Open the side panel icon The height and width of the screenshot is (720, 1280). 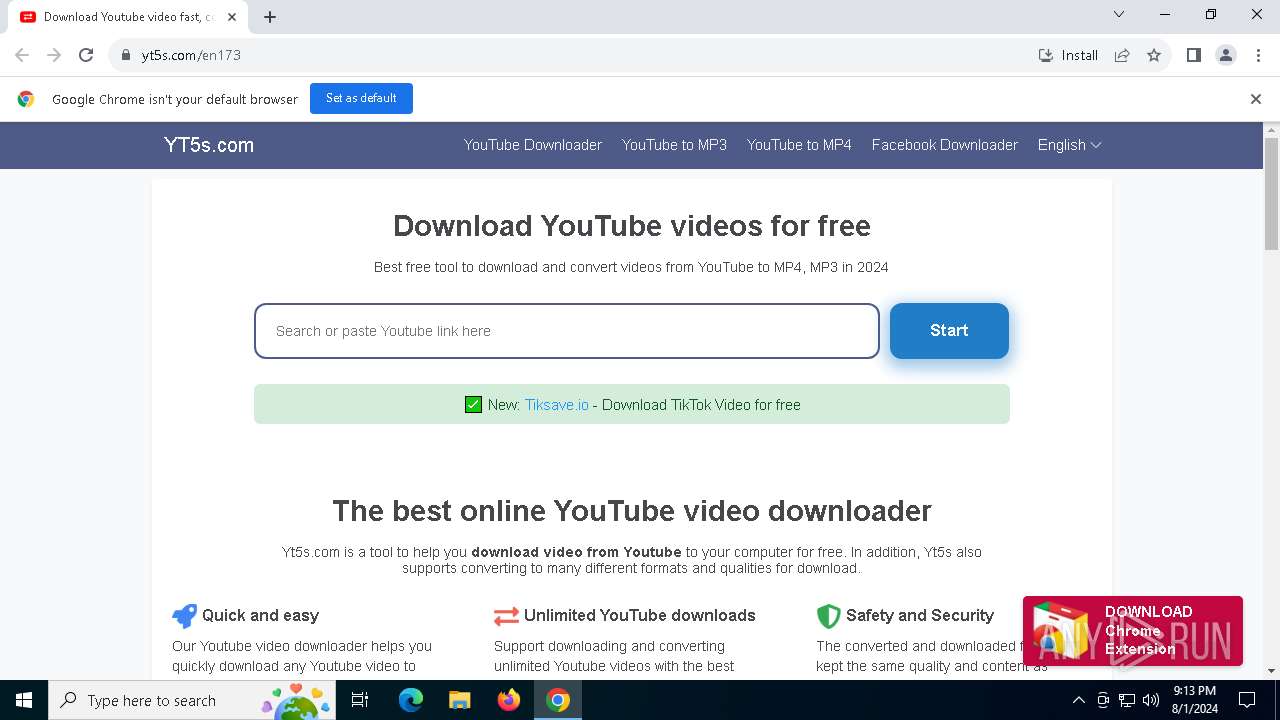pos(1193,55)
